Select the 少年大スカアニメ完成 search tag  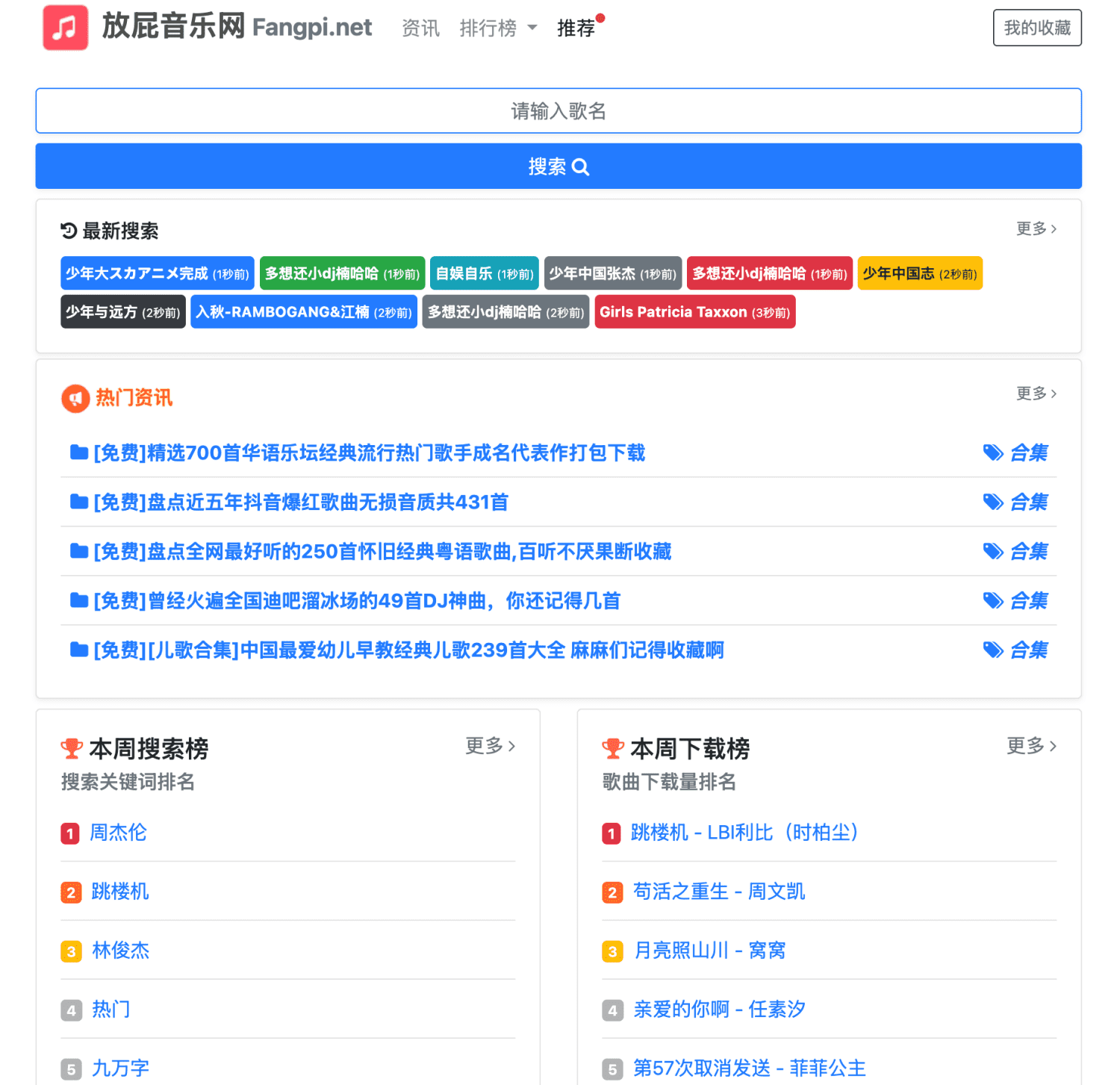click(x=158, y=273)
